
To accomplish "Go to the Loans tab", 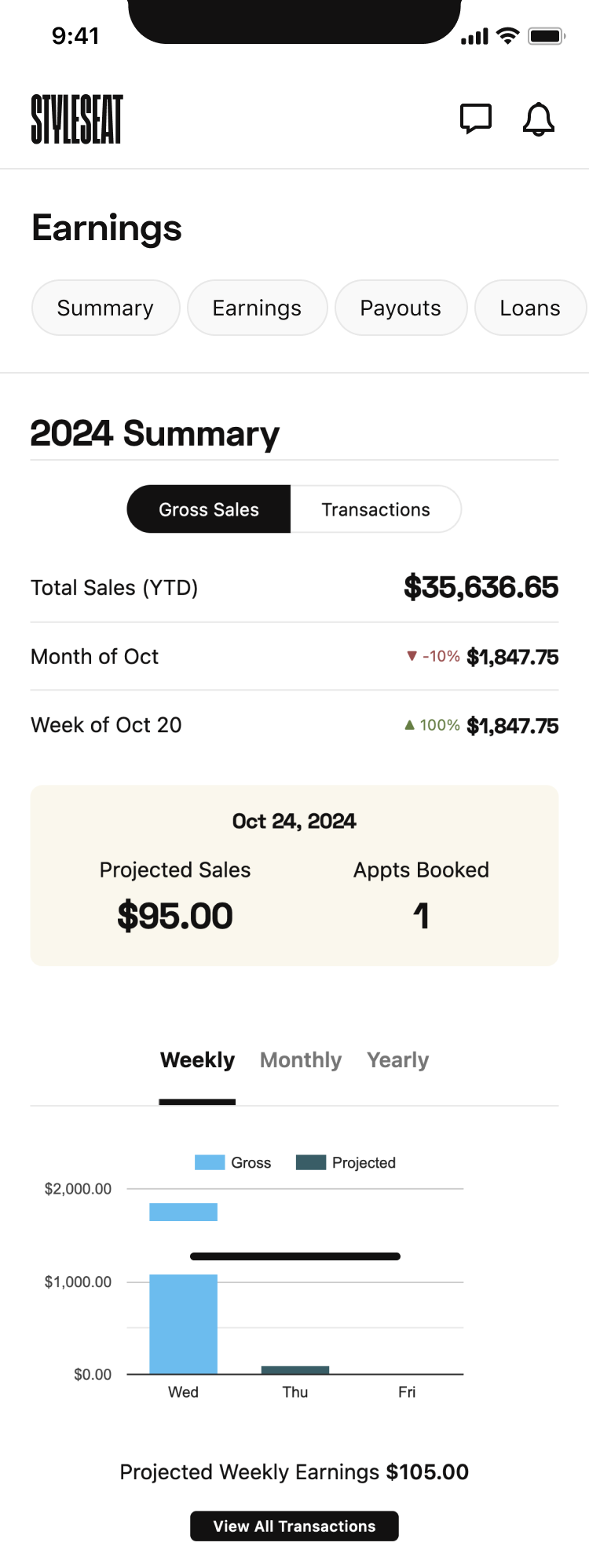I will 530,308.
